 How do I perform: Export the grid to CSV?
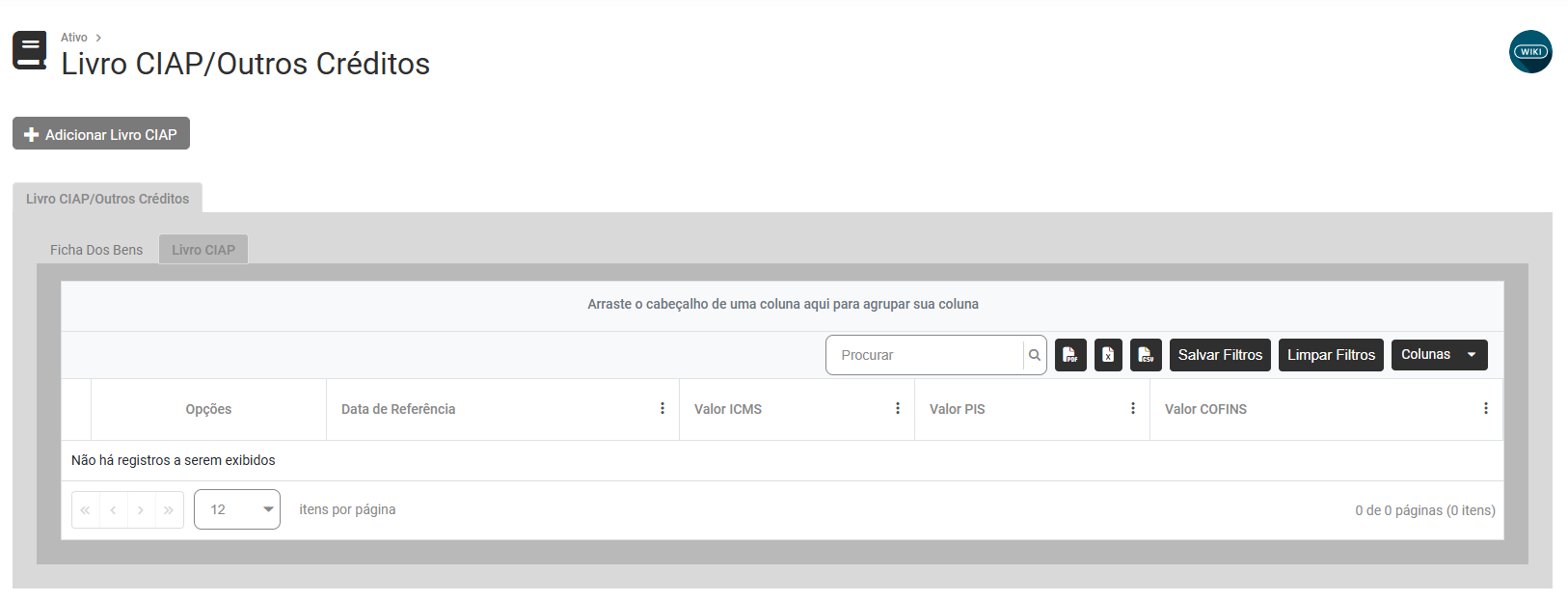coord(1146,355)
